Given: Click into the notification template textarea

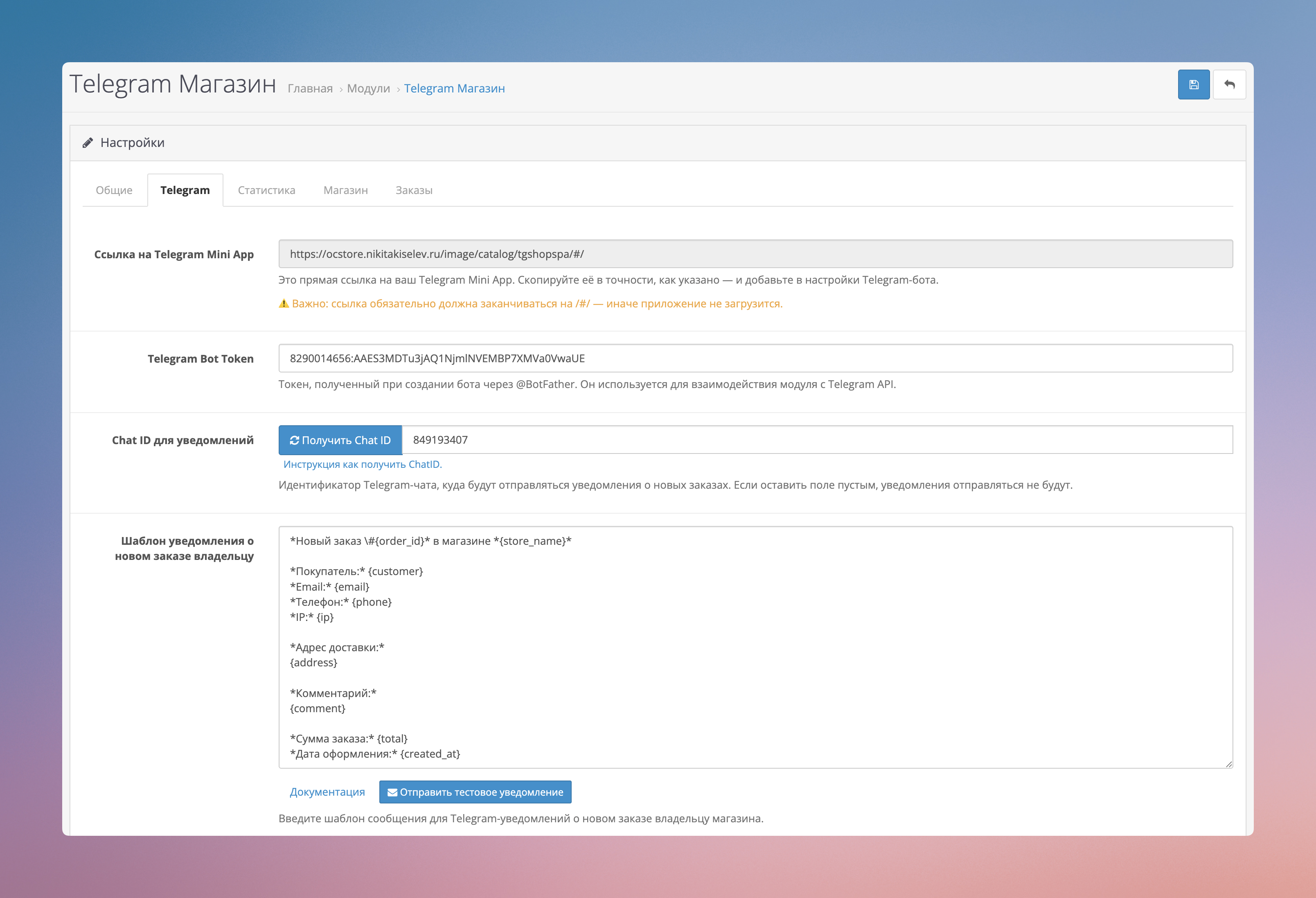Looking at the screenshot, I should pyautogui.click(x=755, y=647).
